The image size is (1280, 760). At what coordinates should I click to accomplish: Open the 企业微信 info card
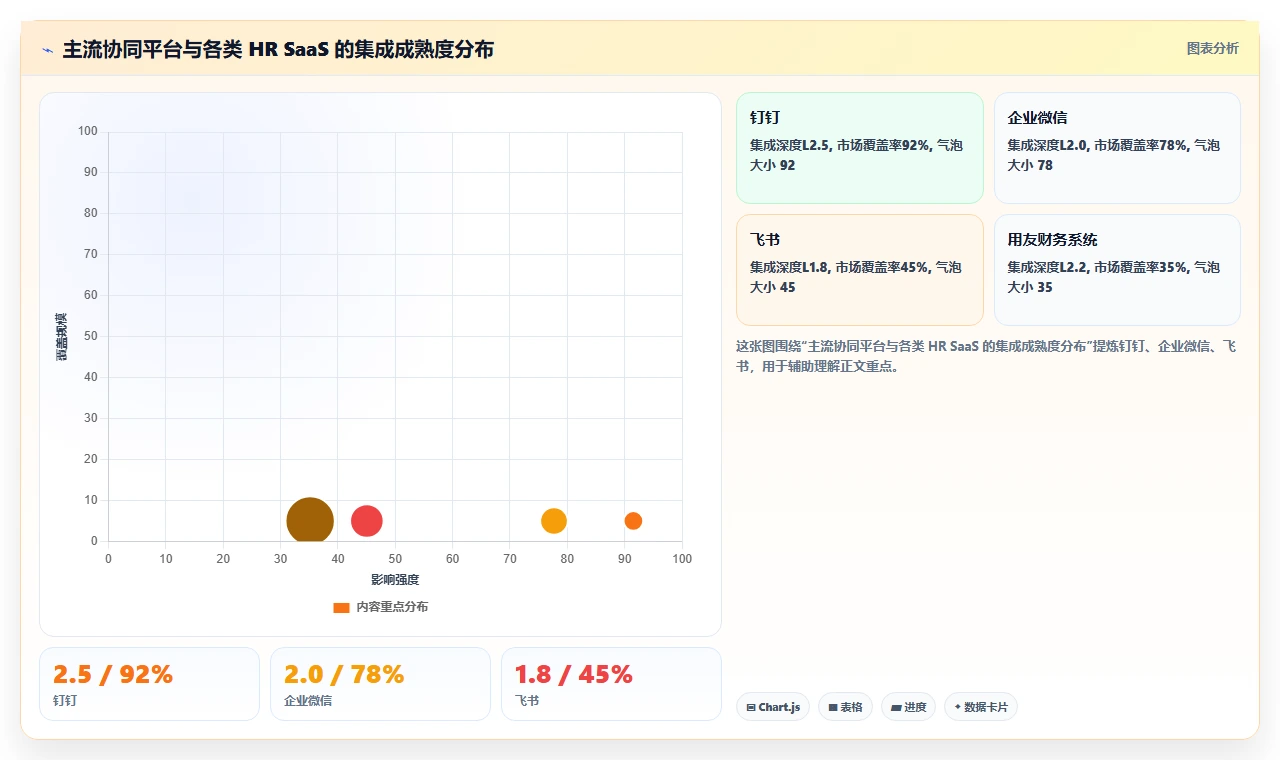point(1117,148)
